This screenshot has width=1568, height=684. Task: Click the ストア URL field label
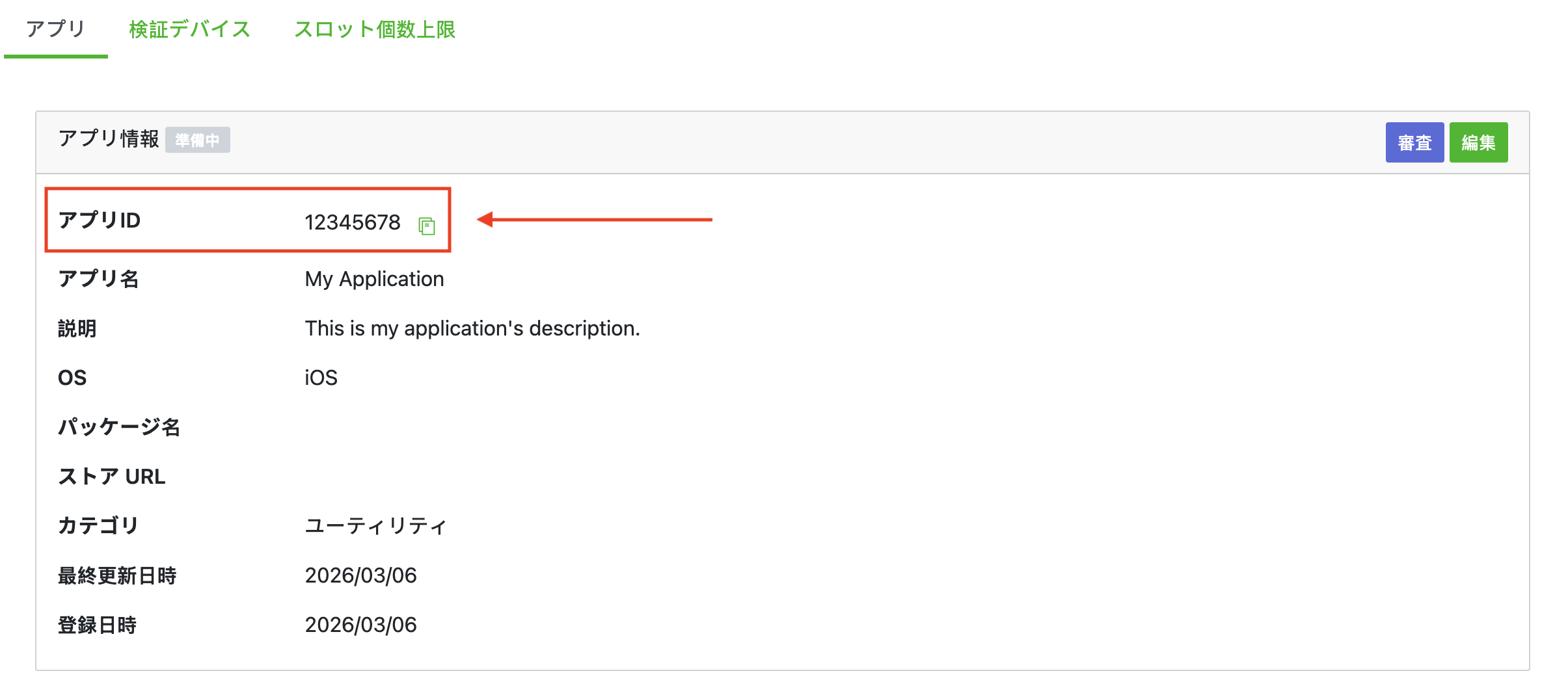tap(111, 477)
